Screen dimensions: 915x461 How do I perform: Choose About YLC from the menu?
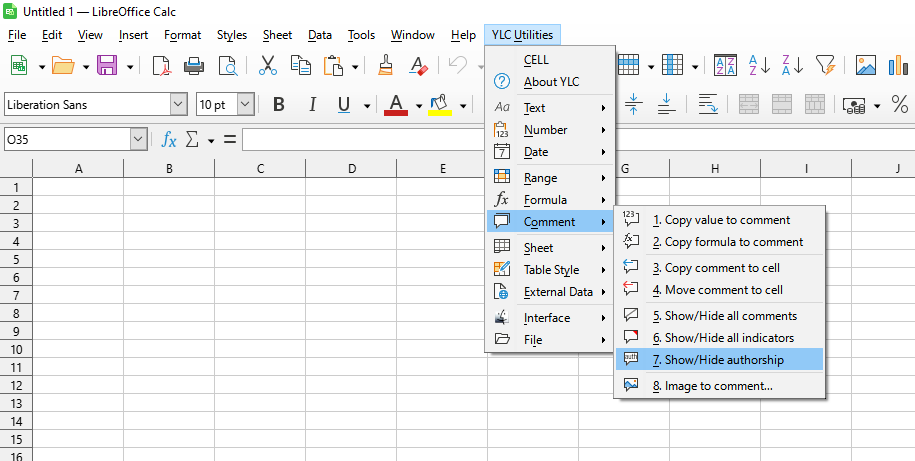pyautogui.click(x=551, y=82)
